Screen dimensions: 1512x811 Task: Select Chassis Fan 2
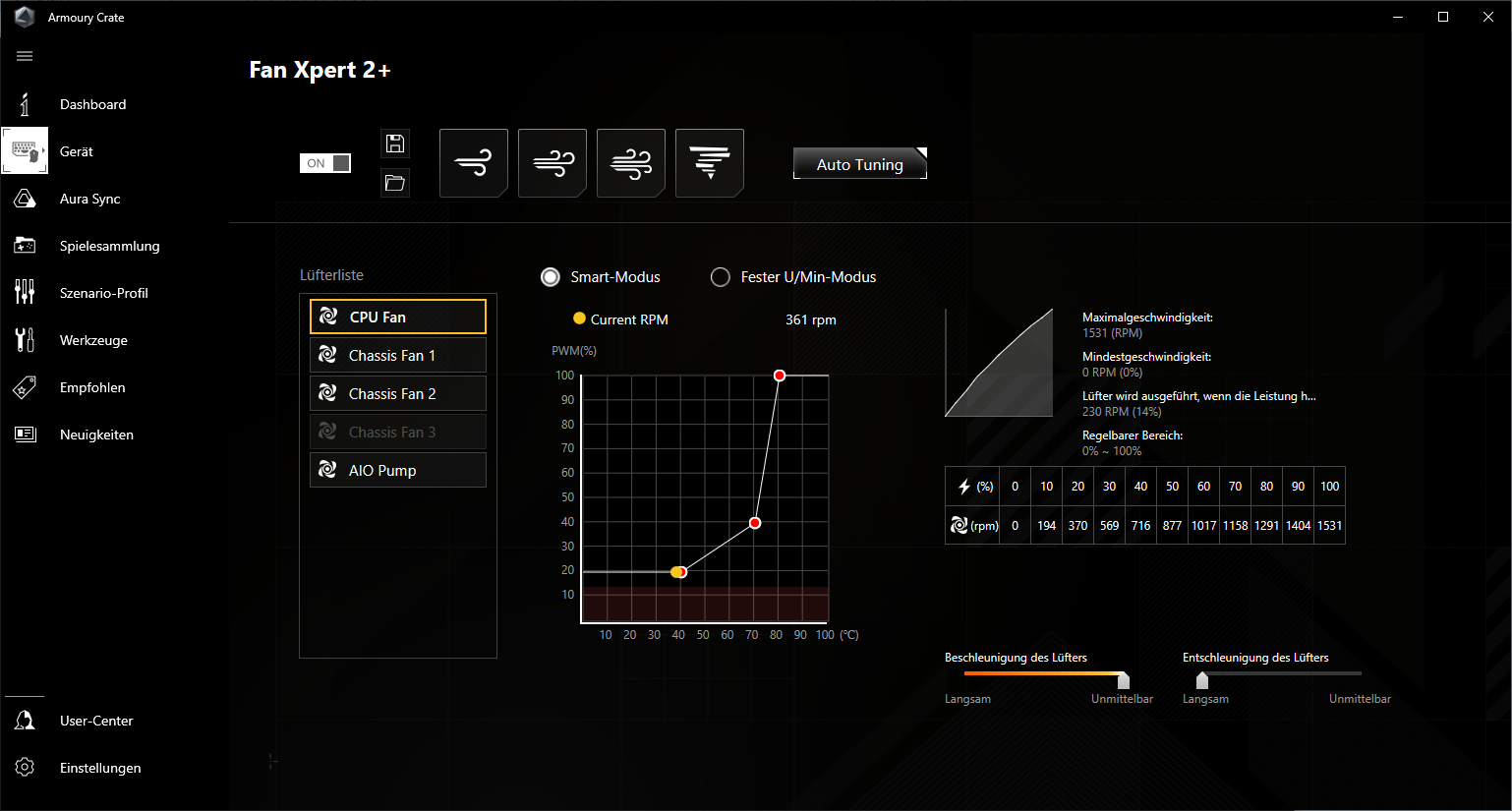pos(398,393)
